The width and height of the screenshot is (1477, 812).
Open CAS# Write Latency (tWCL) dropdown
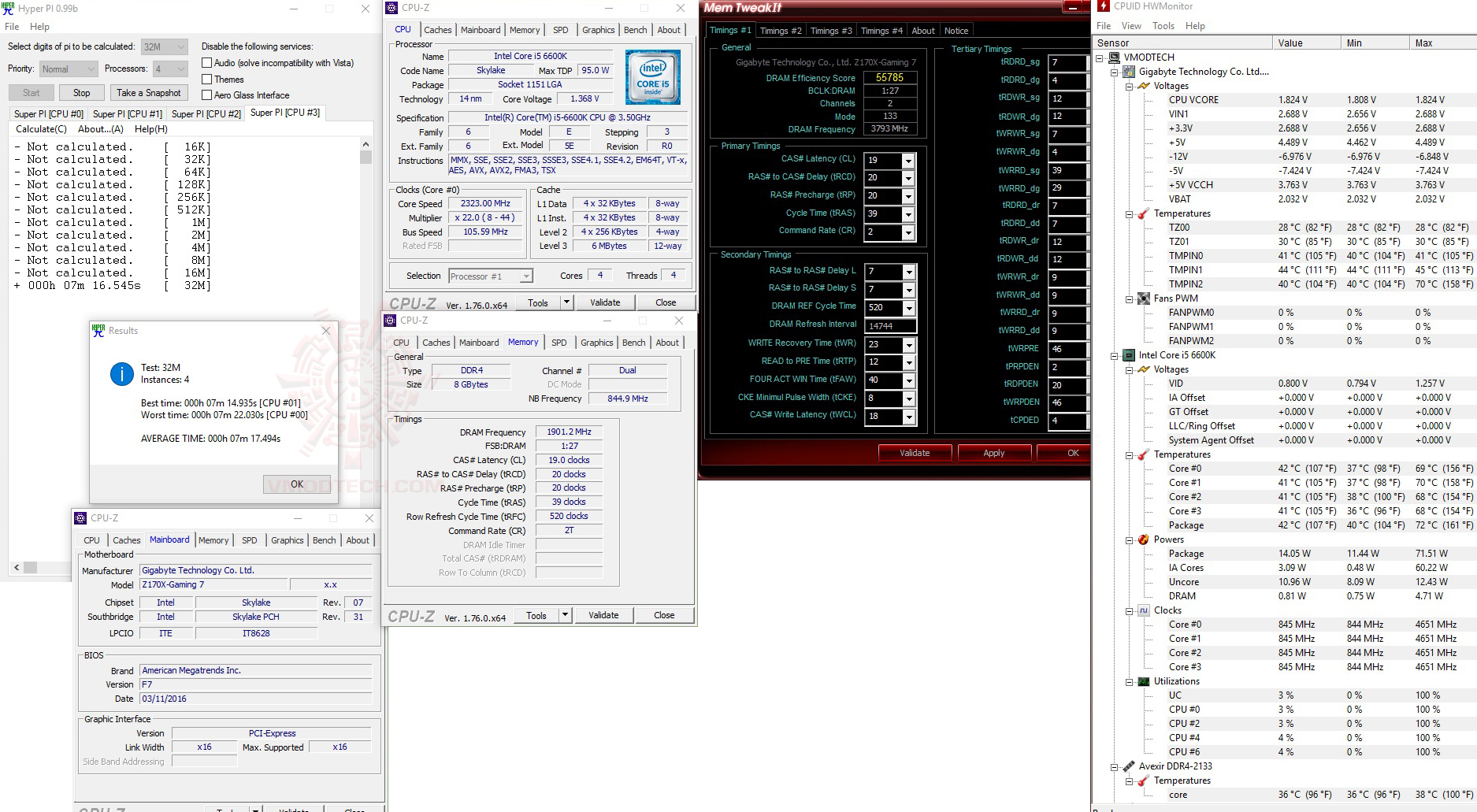[908, 417]
